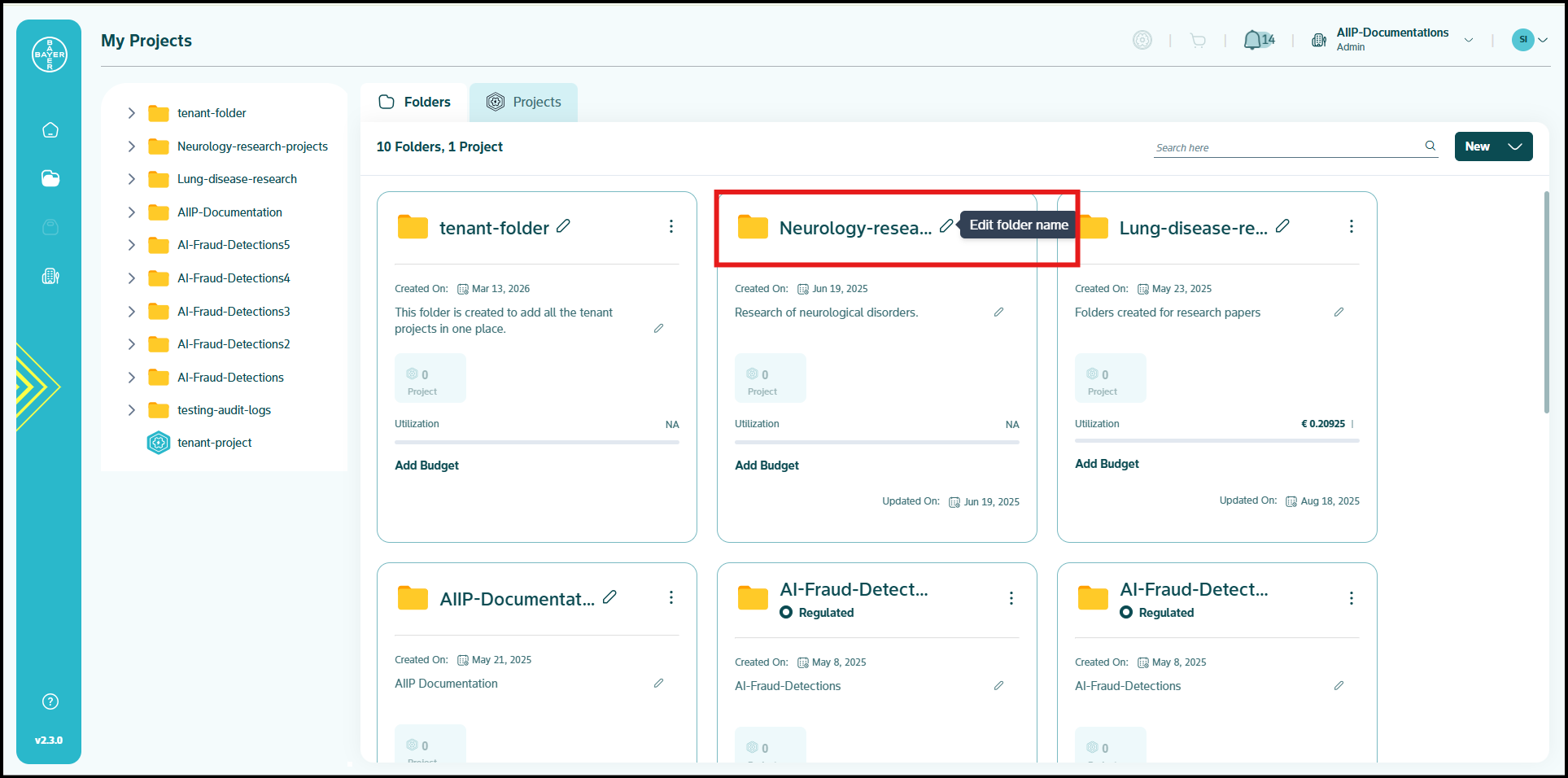Expand the testing-audit-logs tree folder

(131, 410)
